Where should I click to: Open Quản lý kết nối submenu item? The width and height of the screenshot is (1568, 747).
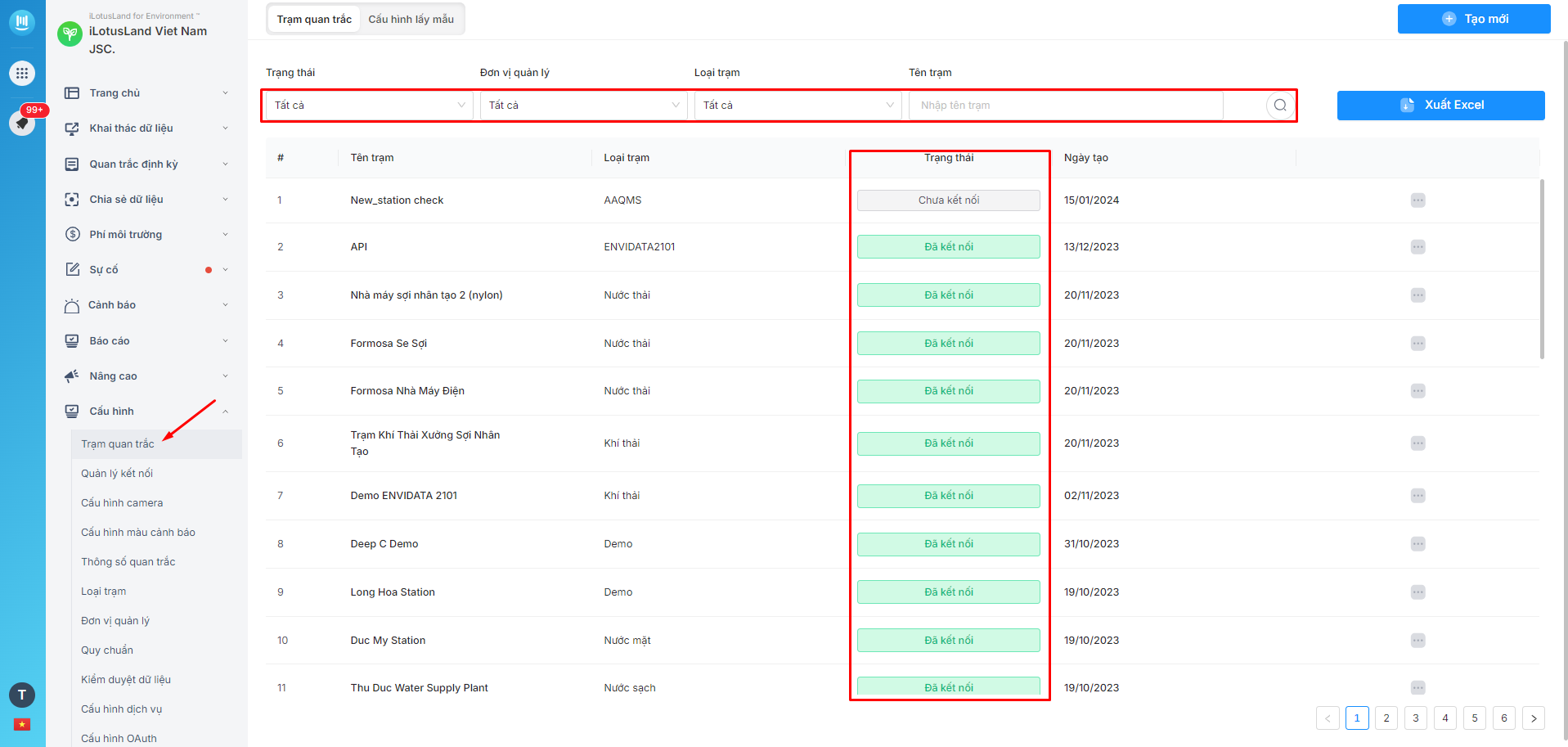click(117, 474)
